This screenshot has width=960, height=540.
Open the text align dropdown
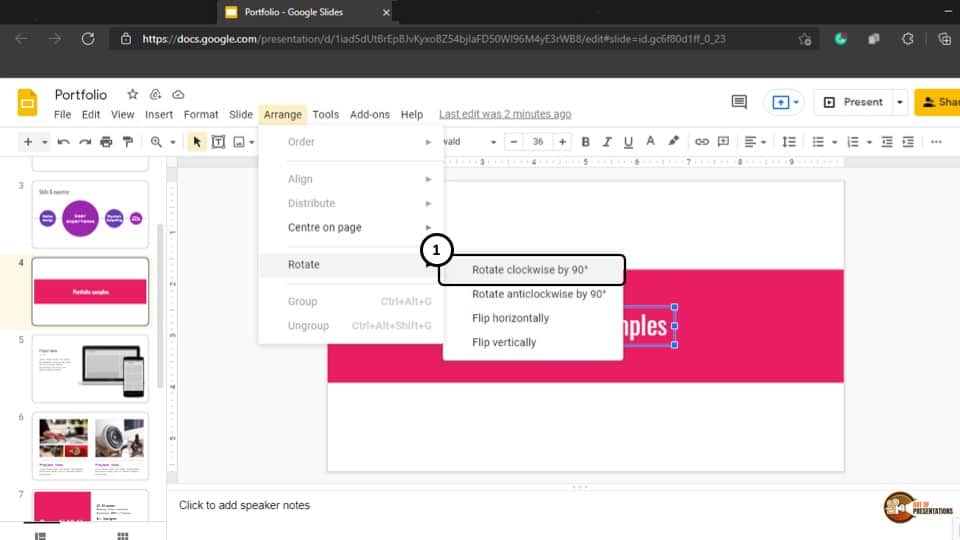click(755, 142)
